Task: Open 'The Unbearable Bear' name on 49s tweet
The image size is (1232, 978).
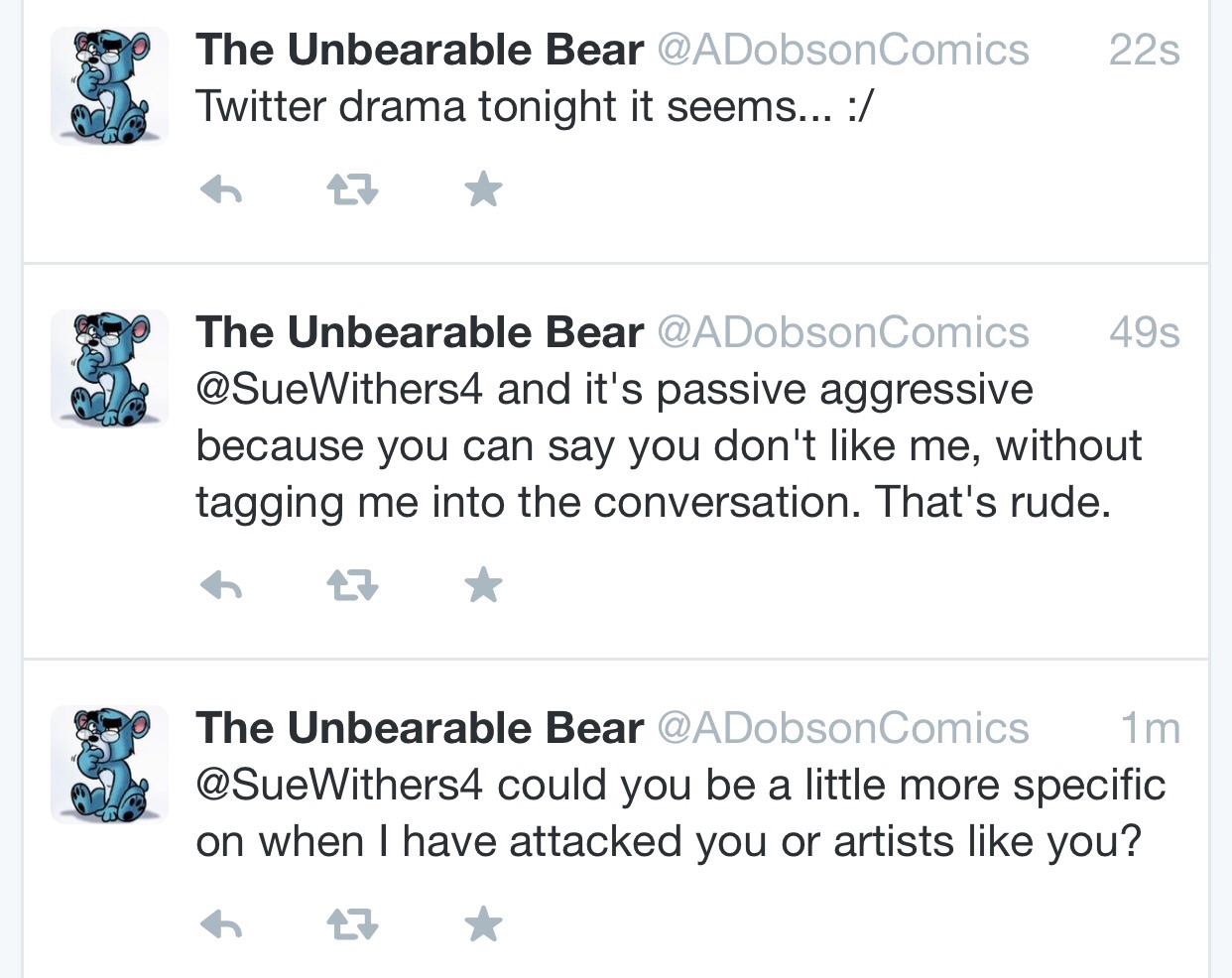Action: (420, 332)
